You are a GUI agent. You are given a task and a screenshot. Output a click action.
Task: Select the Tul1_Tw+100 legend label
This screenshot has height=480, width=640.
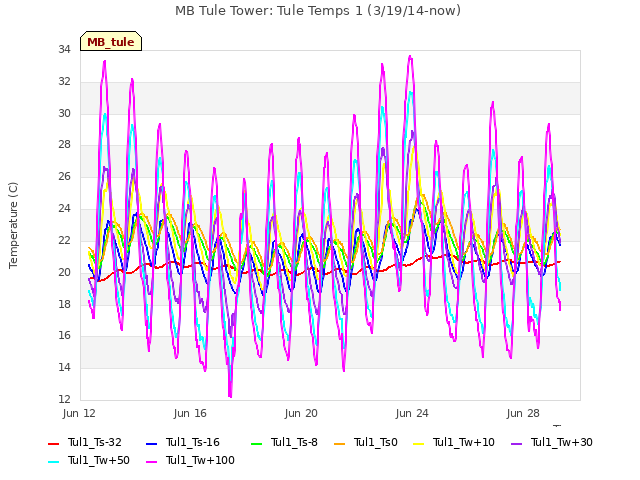tap(200, 460)
